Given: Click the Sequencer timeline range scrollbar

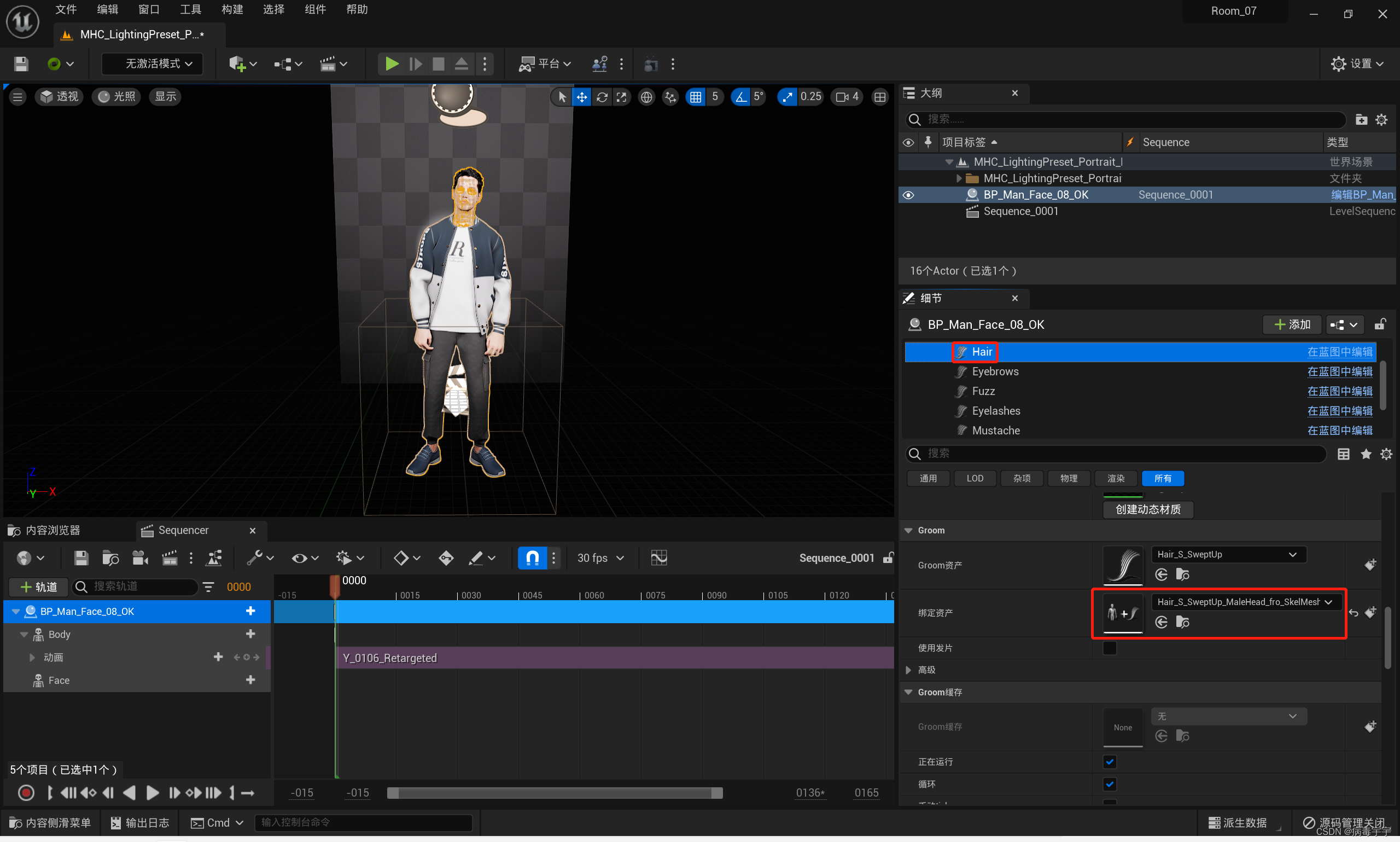Looking at the screenshot, I should tap(554, 793).
